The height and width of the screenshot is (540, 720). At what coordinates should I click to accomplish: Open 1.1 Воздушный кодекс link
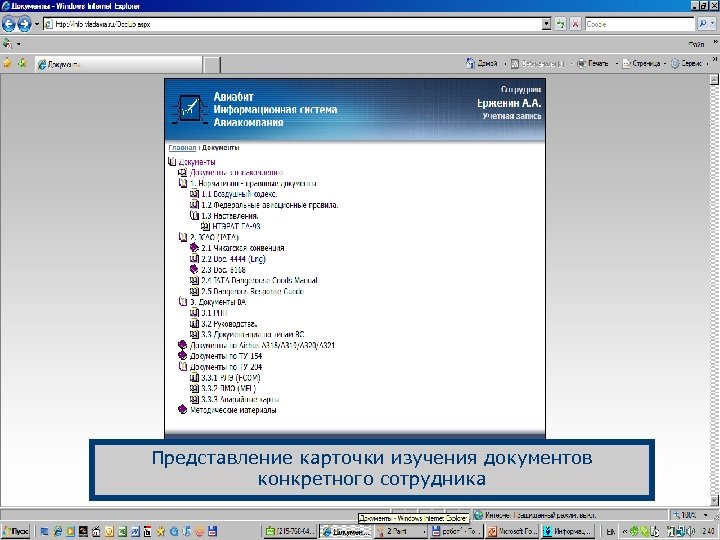coord(239,194)
